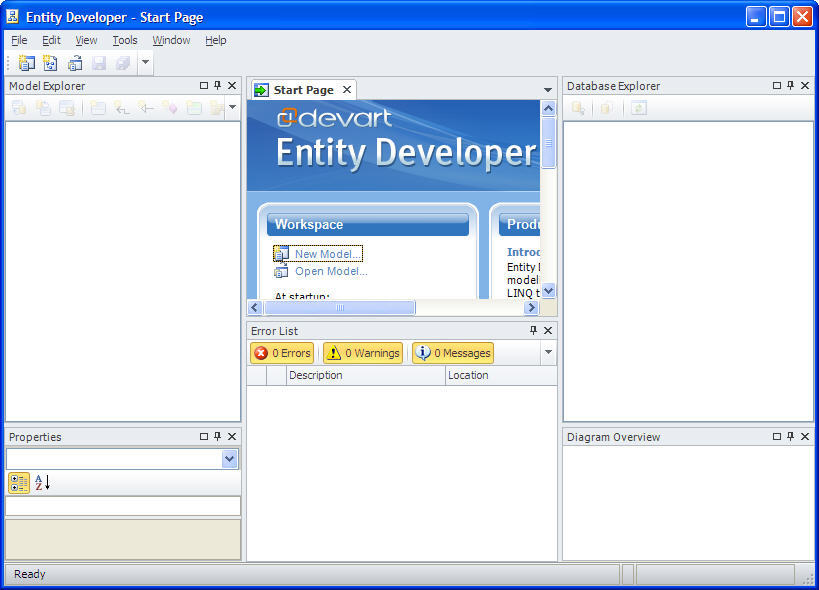Viewport: 819px width, 590px height.
Task: Open the Tools menu
Action: pyautogui.click(x=125, y=40)
